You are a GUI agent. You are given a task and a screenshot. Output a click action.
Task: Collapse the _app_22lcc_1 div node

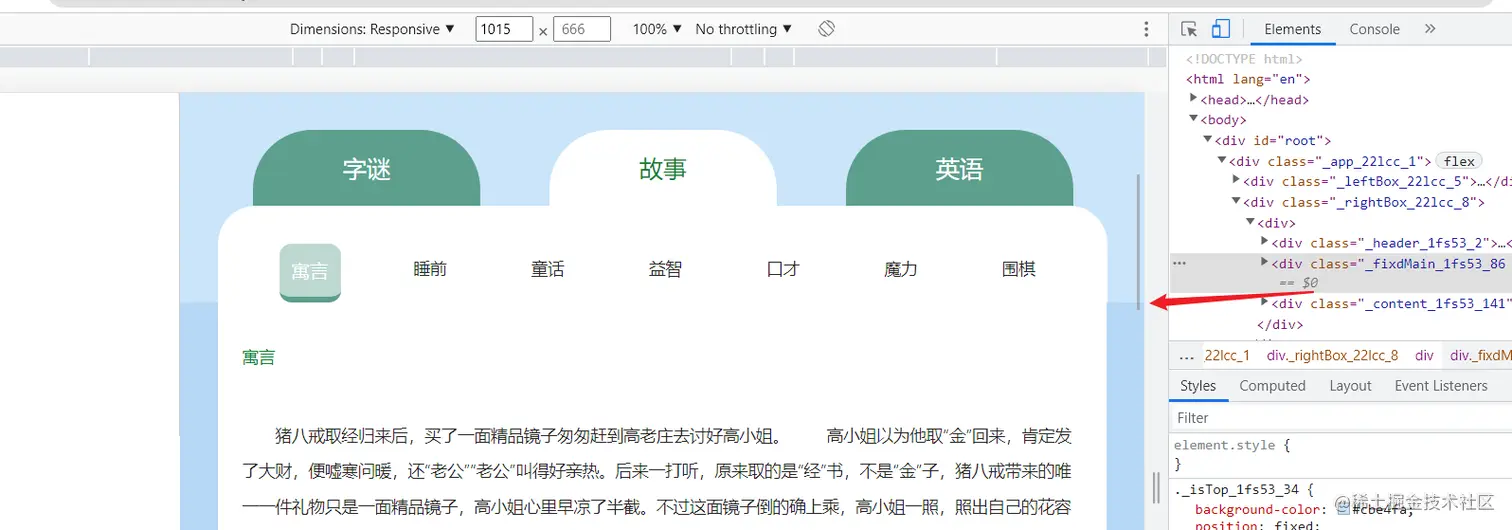1222,160
